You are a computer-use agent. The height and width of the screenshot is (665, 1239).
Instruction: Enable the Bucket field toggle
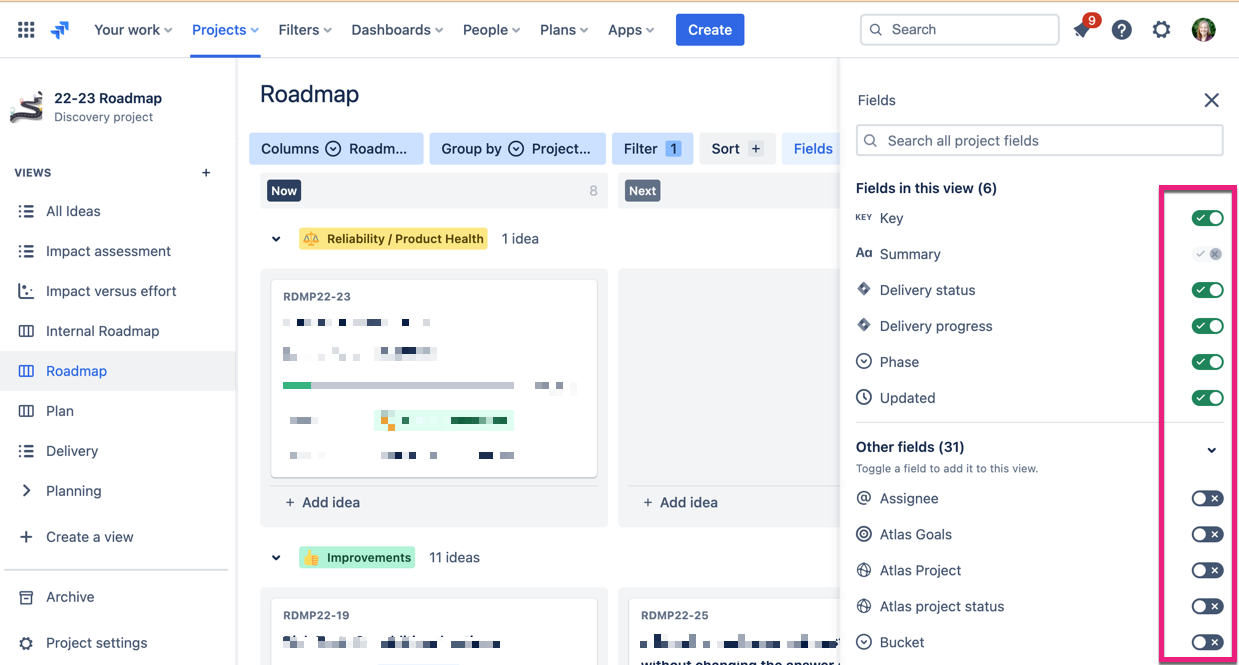click(1207, 641)
